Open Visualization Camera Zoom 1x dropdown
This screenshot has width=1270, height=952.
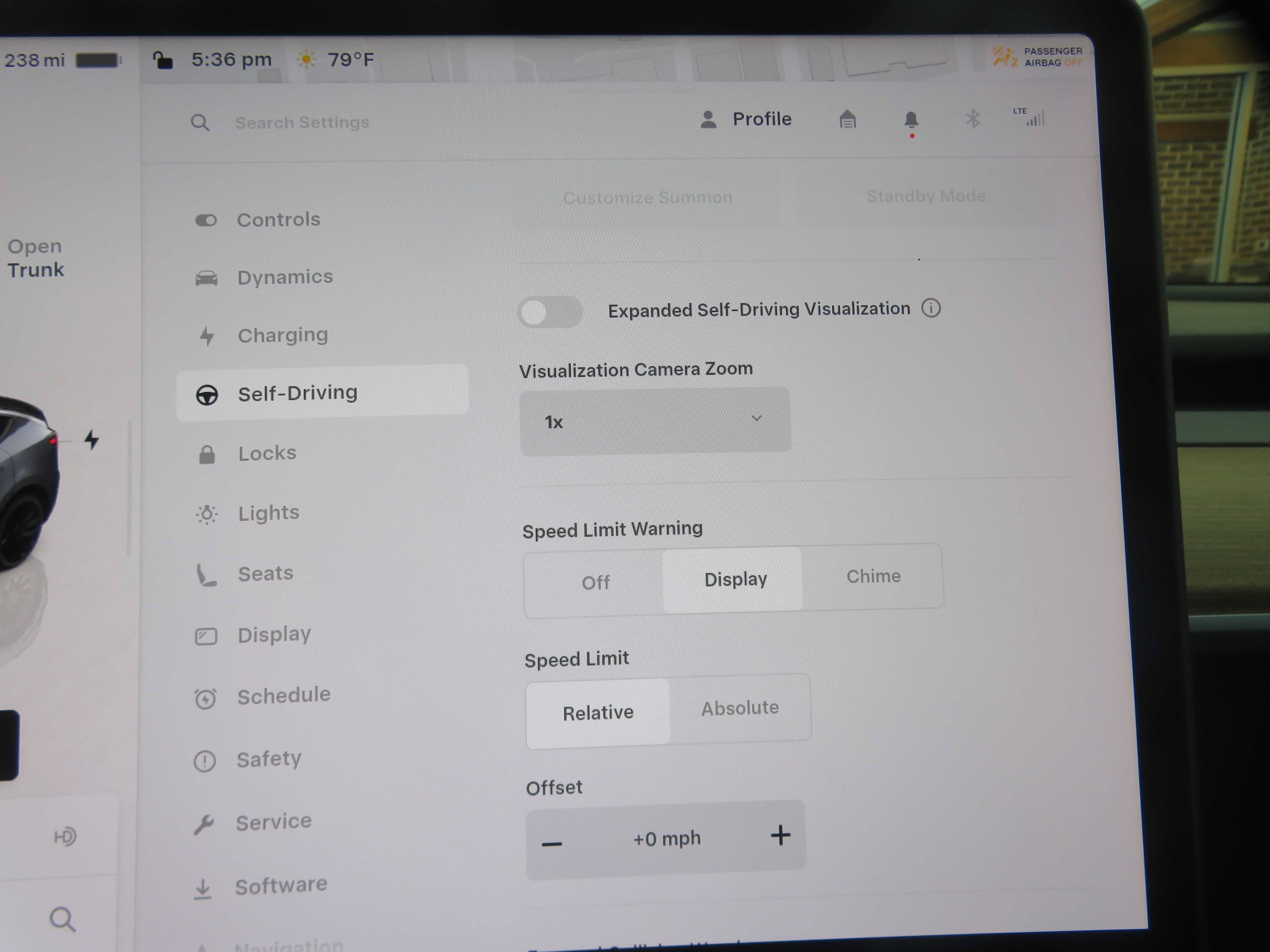click(x=655, y=421)
